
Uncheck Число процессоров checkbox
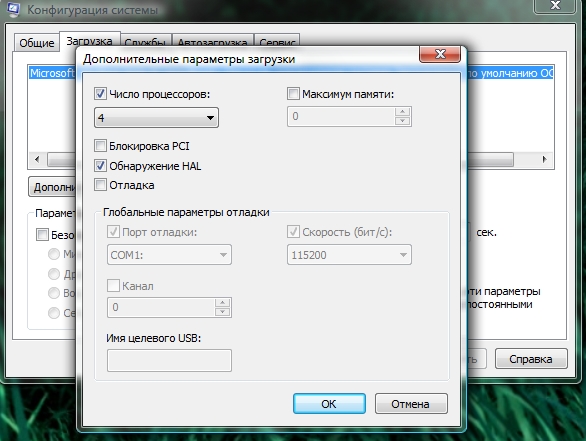(100, 93)
